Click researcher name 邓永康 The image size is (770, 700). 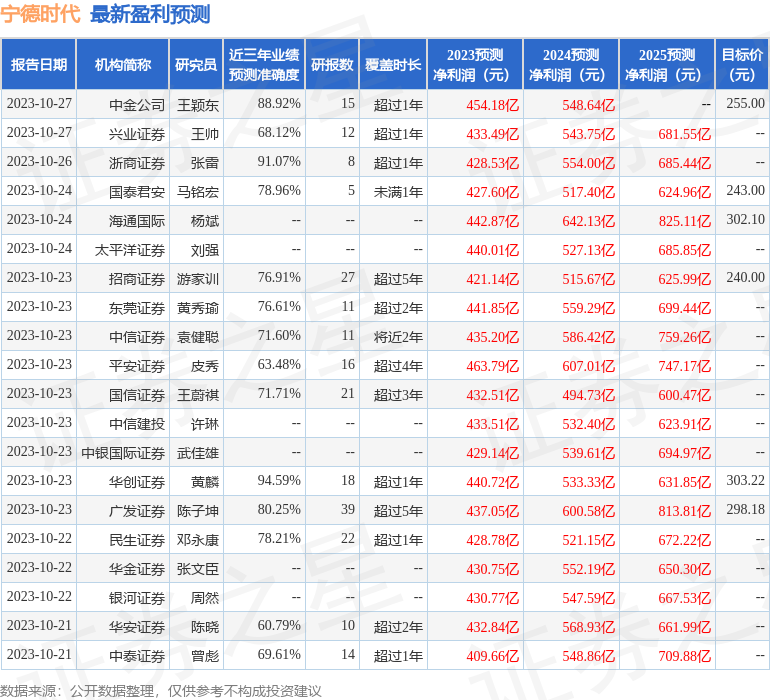tap(198, 539)
